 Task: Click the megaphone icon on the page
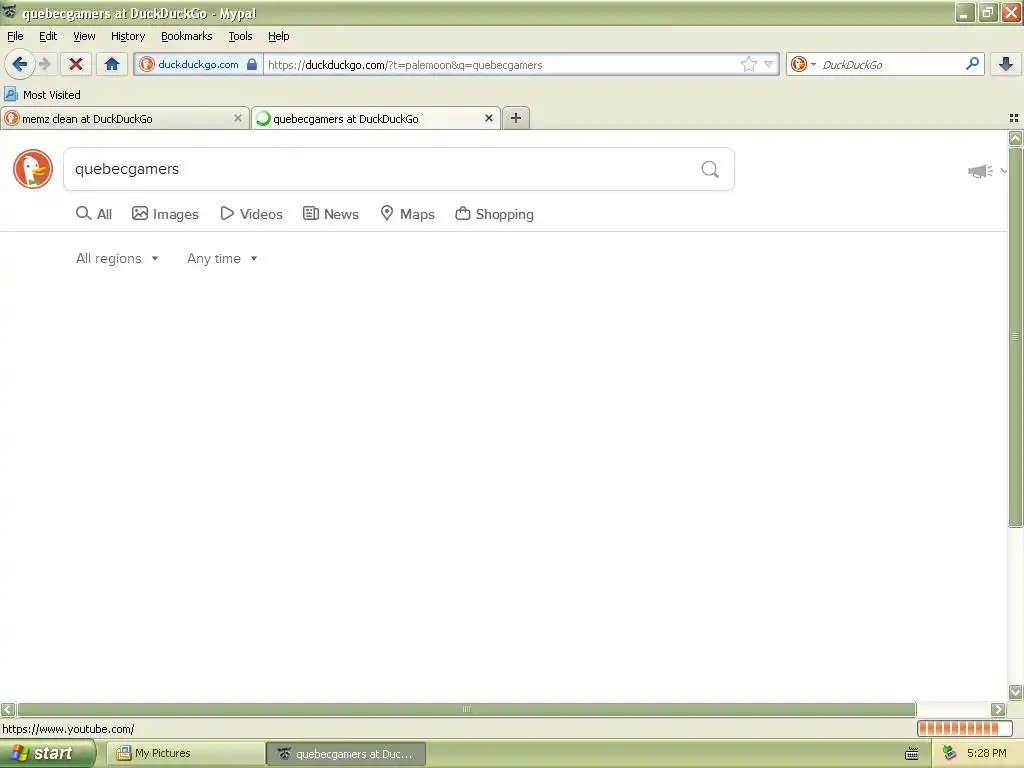(980, 171)
